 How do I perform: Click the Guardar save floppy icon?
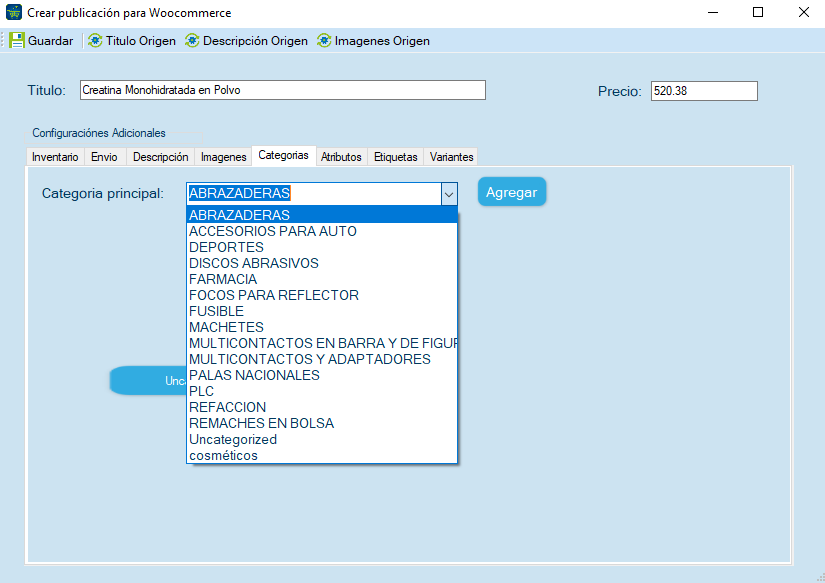click(x=17, y=41)
